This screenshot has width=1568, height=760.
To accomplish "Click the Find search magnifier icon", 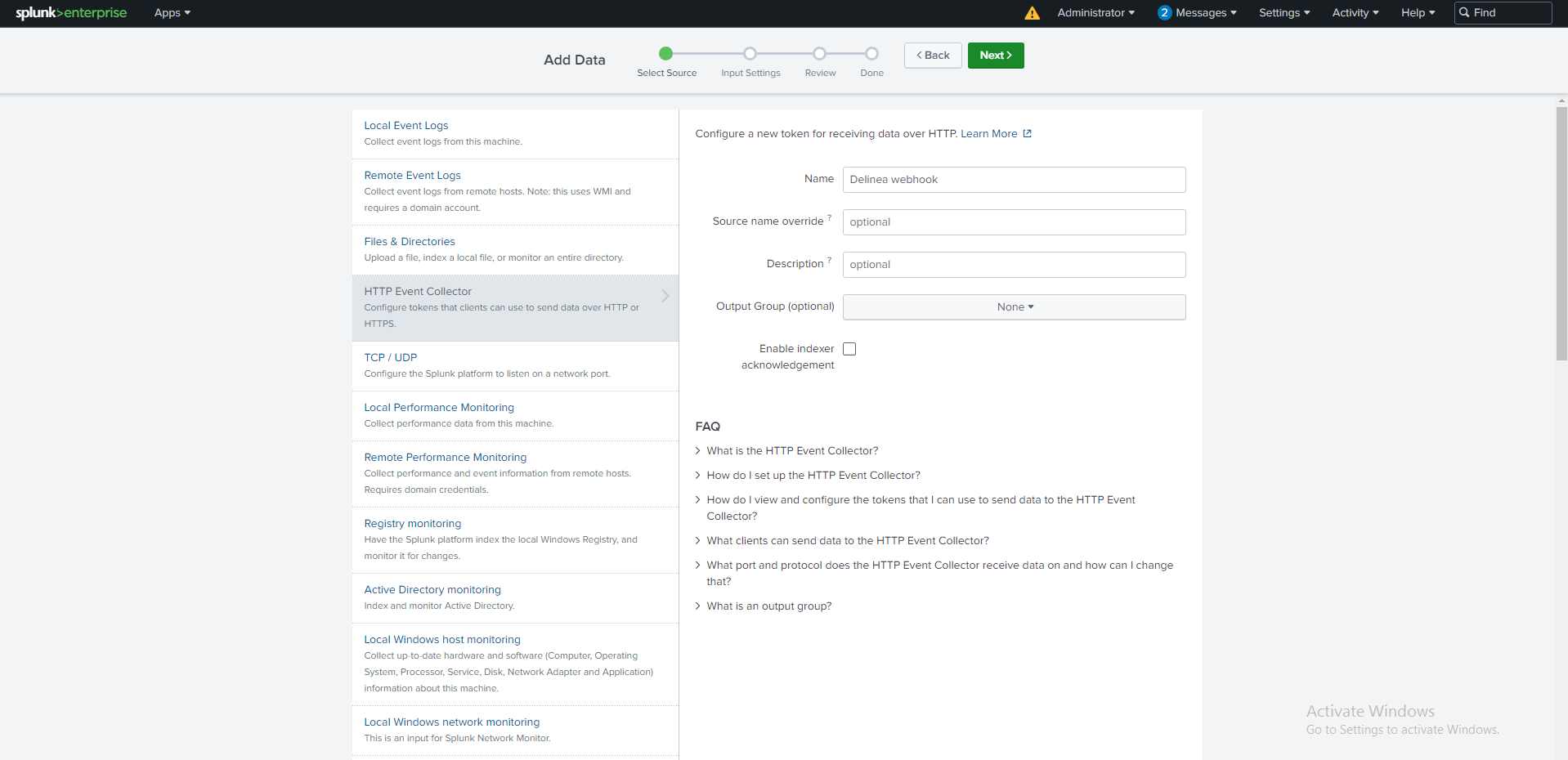I will click(1464, 13).
